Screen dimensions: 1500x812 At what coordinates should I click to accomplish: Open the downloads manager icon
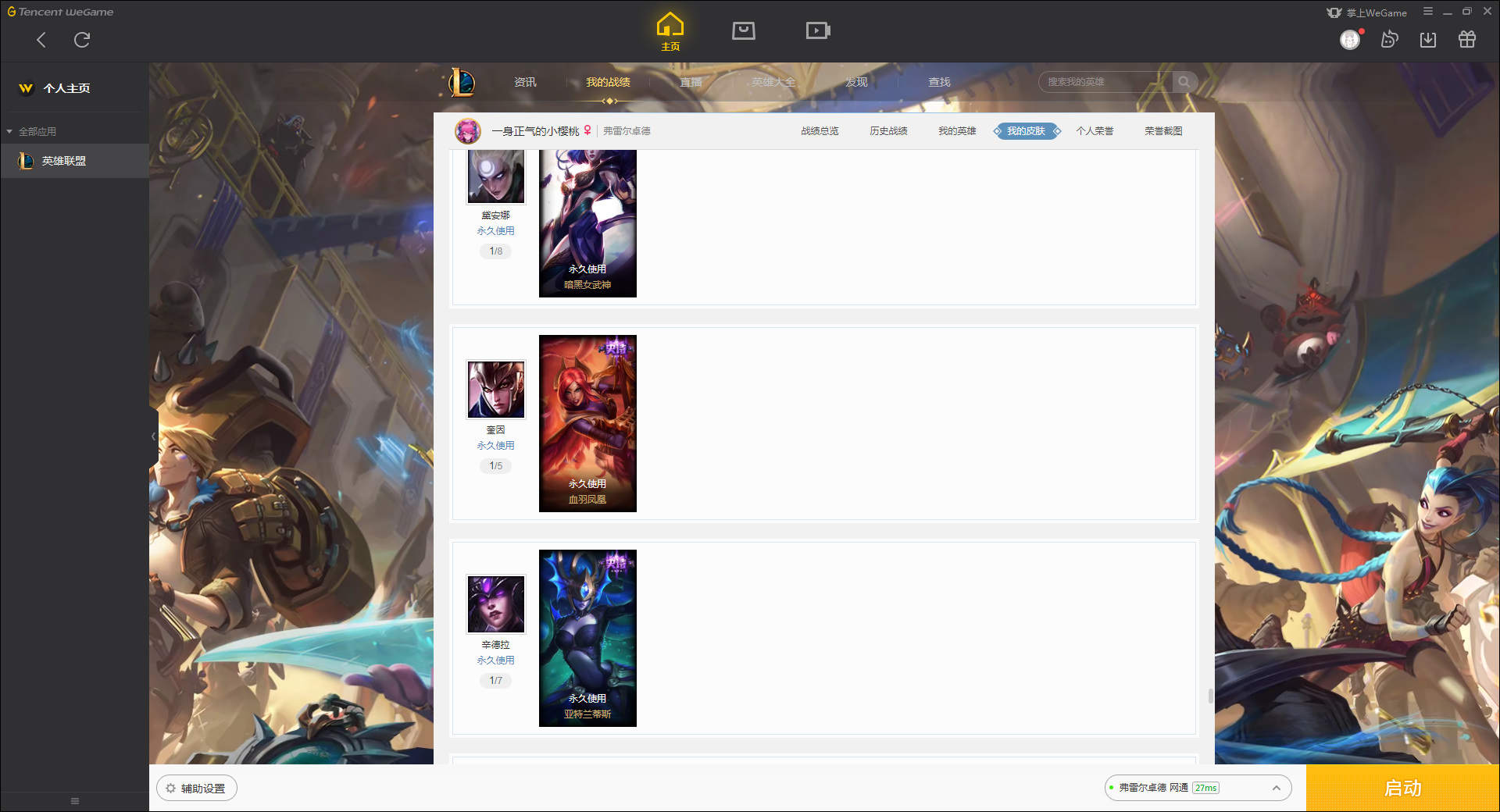coord(1428,39)
